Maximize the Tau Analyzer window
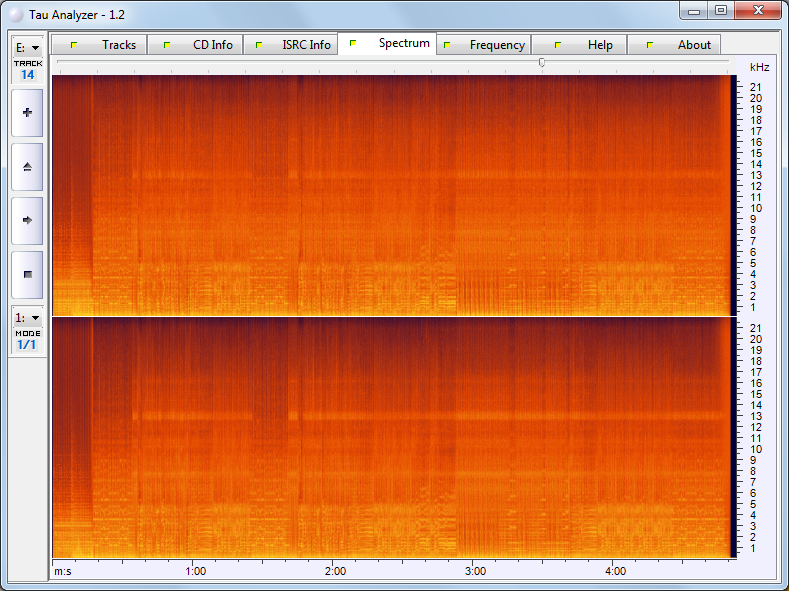Image resolution: width=789 pixels, height=591 pixels. 720,10
